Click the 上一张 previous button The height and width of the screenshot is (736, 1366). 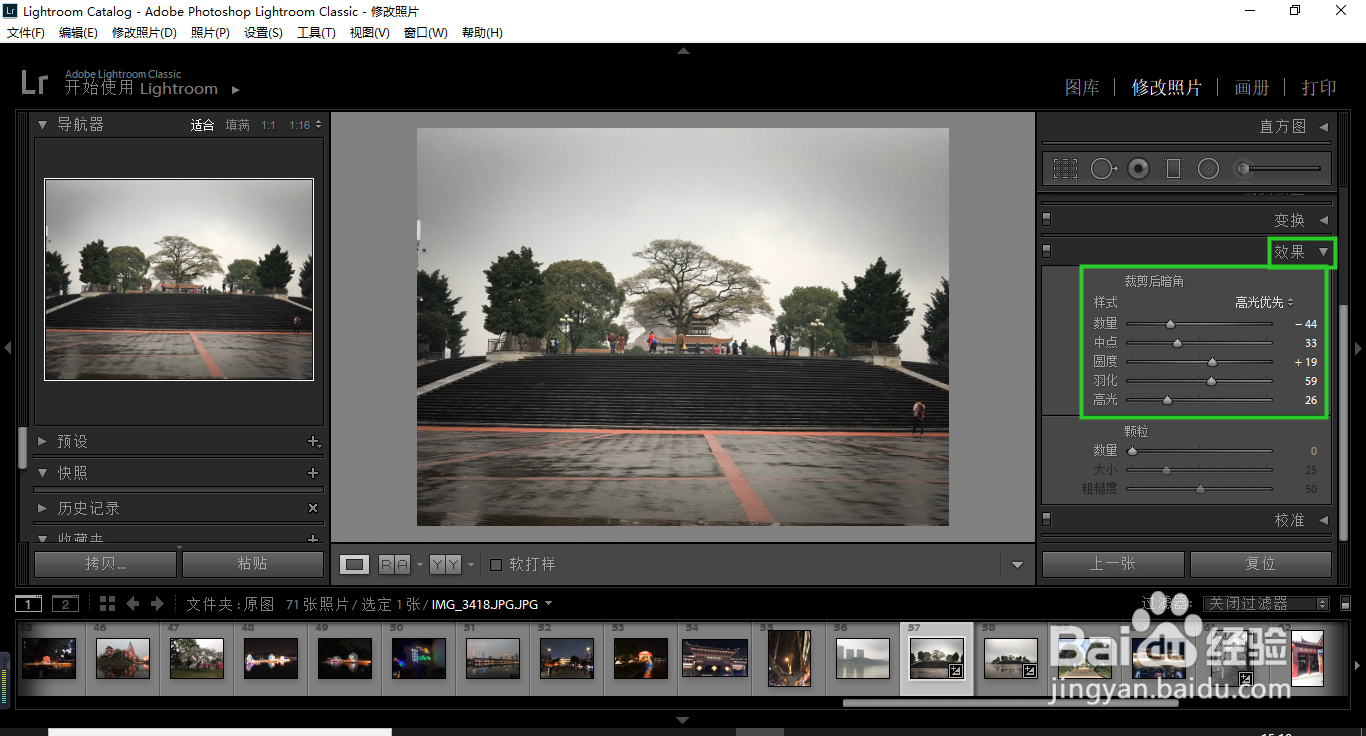coord(1112,564)
